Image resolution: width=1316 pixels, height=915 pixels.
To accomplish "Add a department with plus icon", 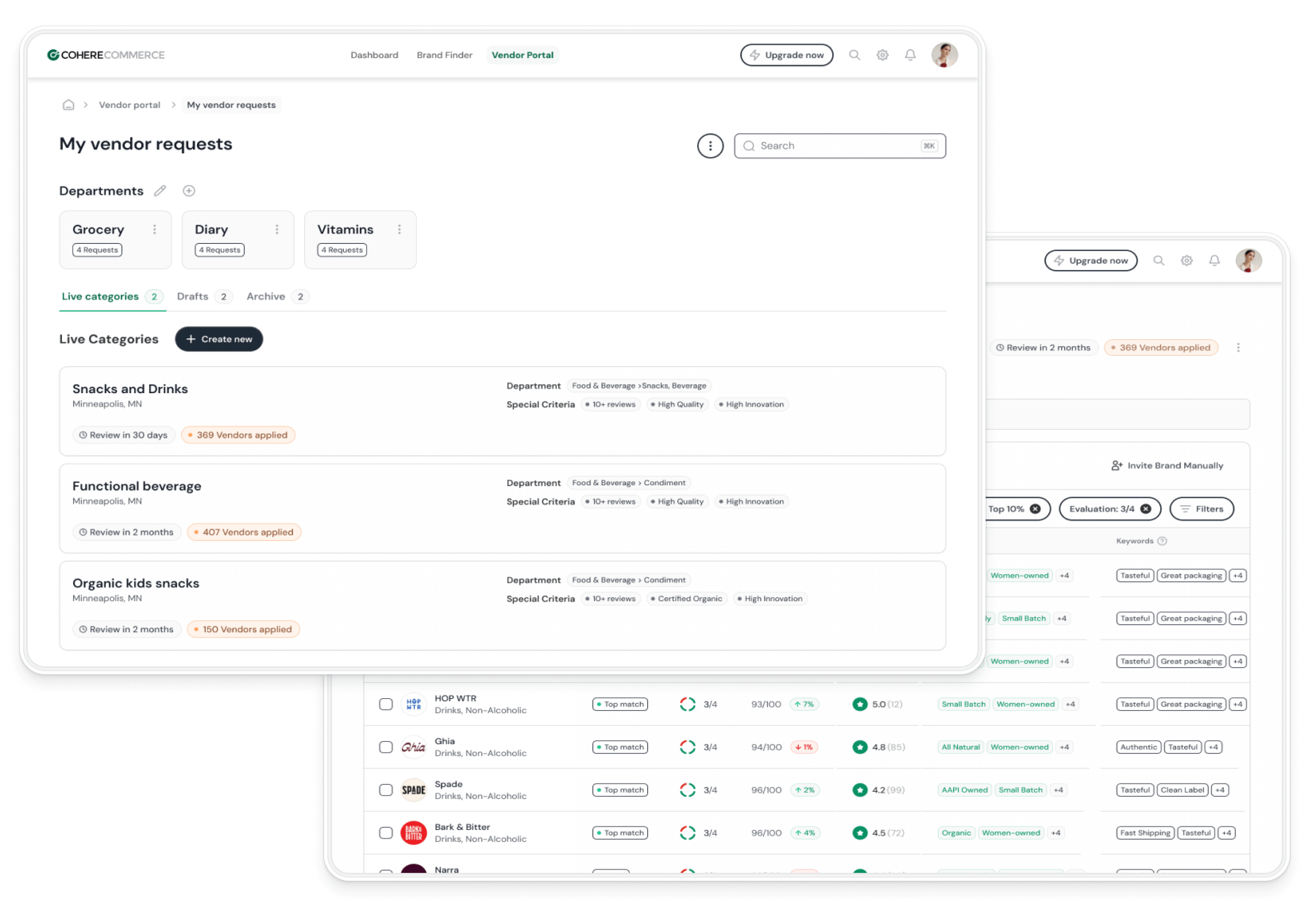I will 189,191.
